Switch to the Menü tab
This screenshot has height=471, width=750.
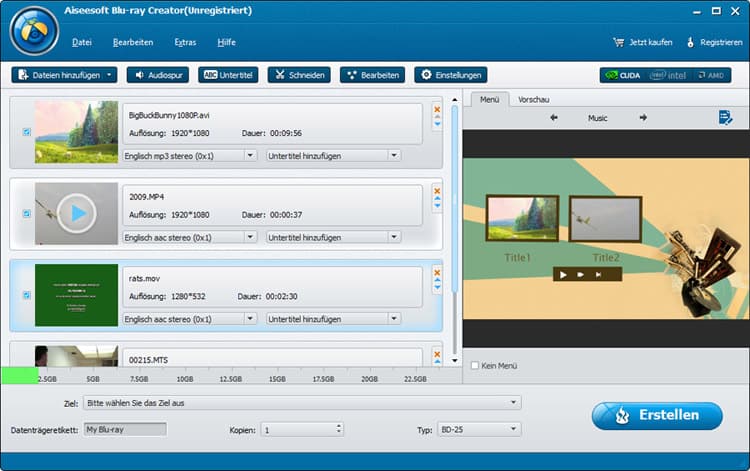coord(489,99)
